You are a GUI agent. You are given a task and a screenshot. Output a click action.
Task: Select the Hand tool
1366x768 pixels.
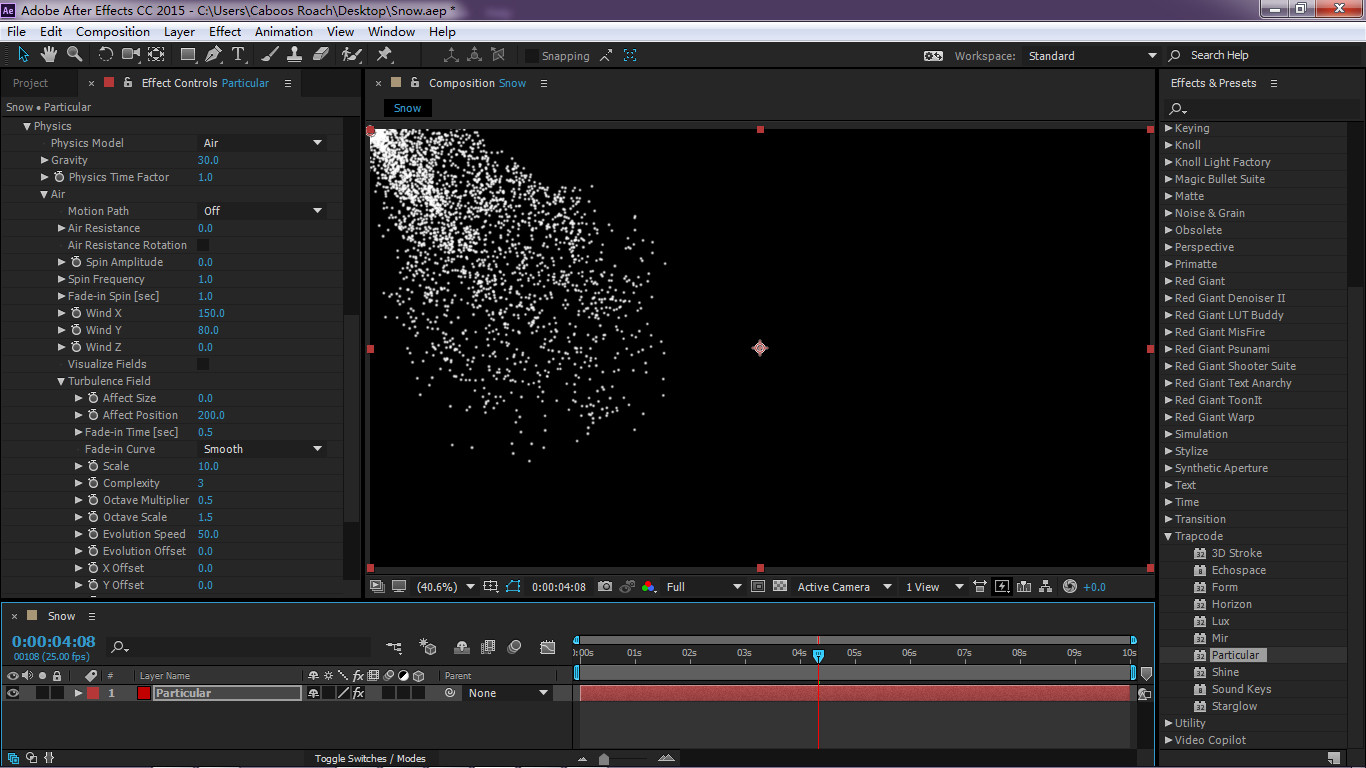pos(50,54)
